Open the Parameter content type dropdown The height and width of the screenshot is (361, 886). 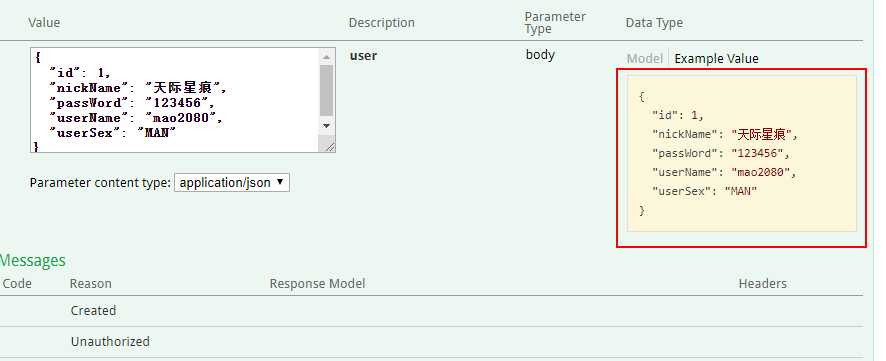232,182
